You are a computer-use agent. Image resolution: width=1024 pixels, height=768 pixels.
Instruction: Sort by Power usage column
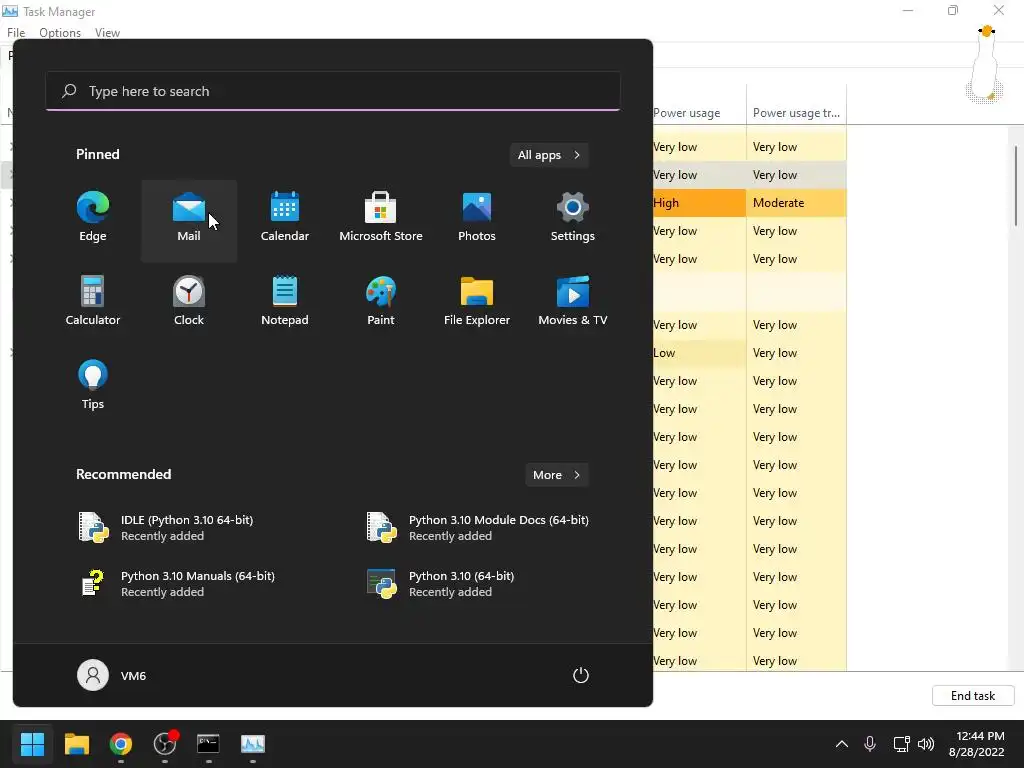pyautogui.click(x=699, y=104)
